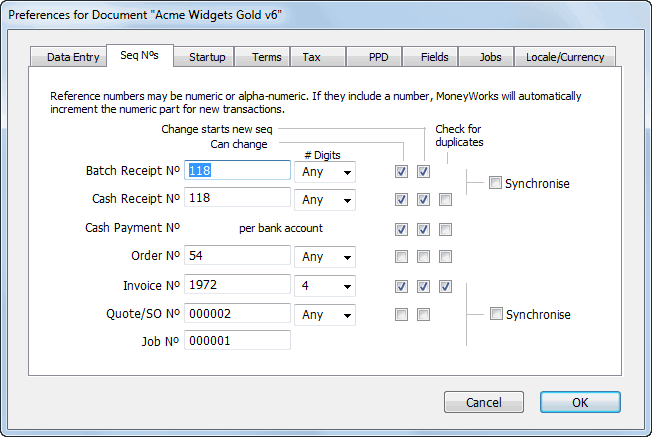Enable Cash Receipt 'Check for duplicates' checkbox
Screen dimensions: 652x437
click(445, 200)
